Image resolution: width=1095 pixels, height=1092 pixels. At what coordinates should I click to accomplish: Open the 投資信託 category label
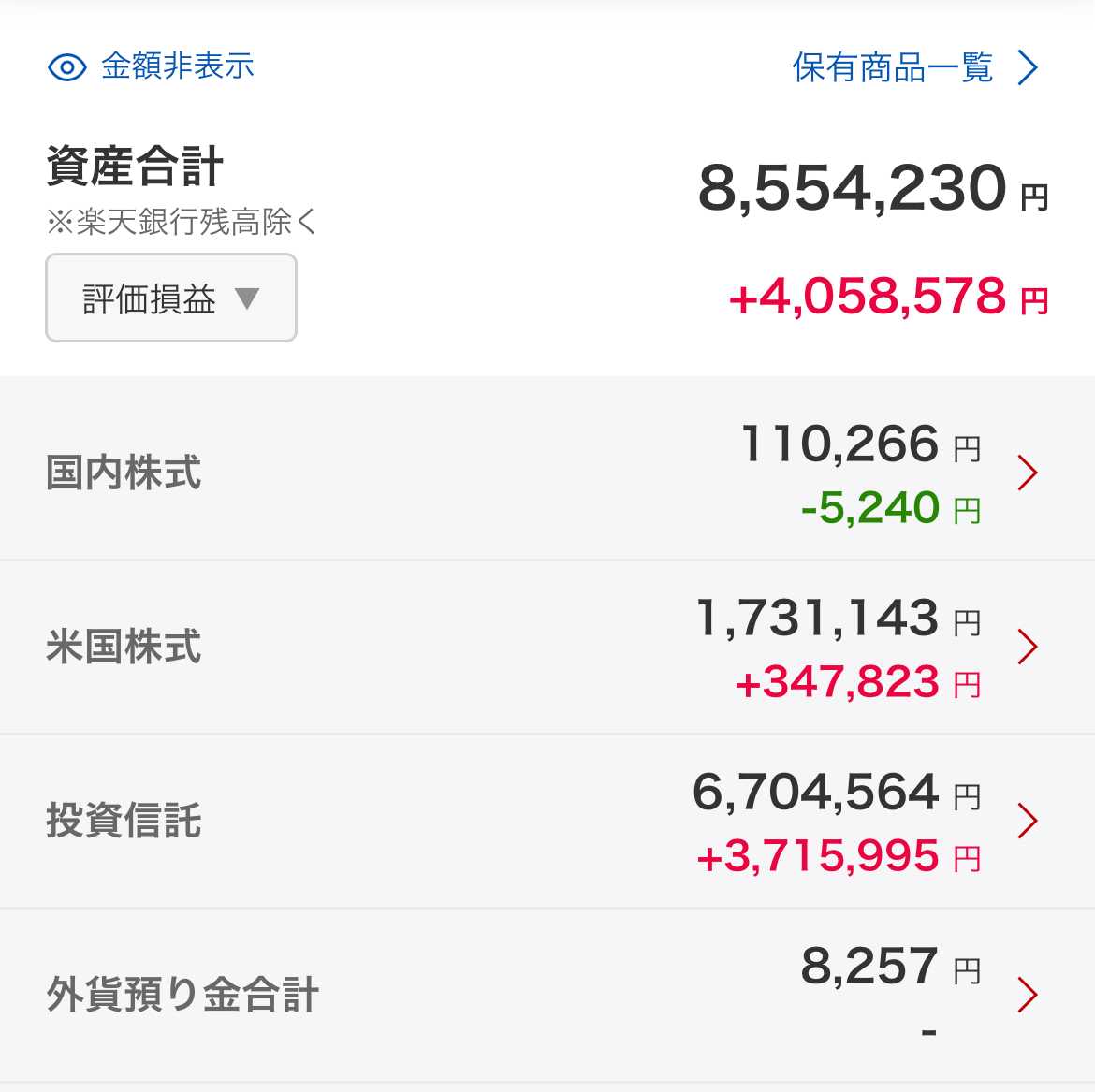pos(124,821)
